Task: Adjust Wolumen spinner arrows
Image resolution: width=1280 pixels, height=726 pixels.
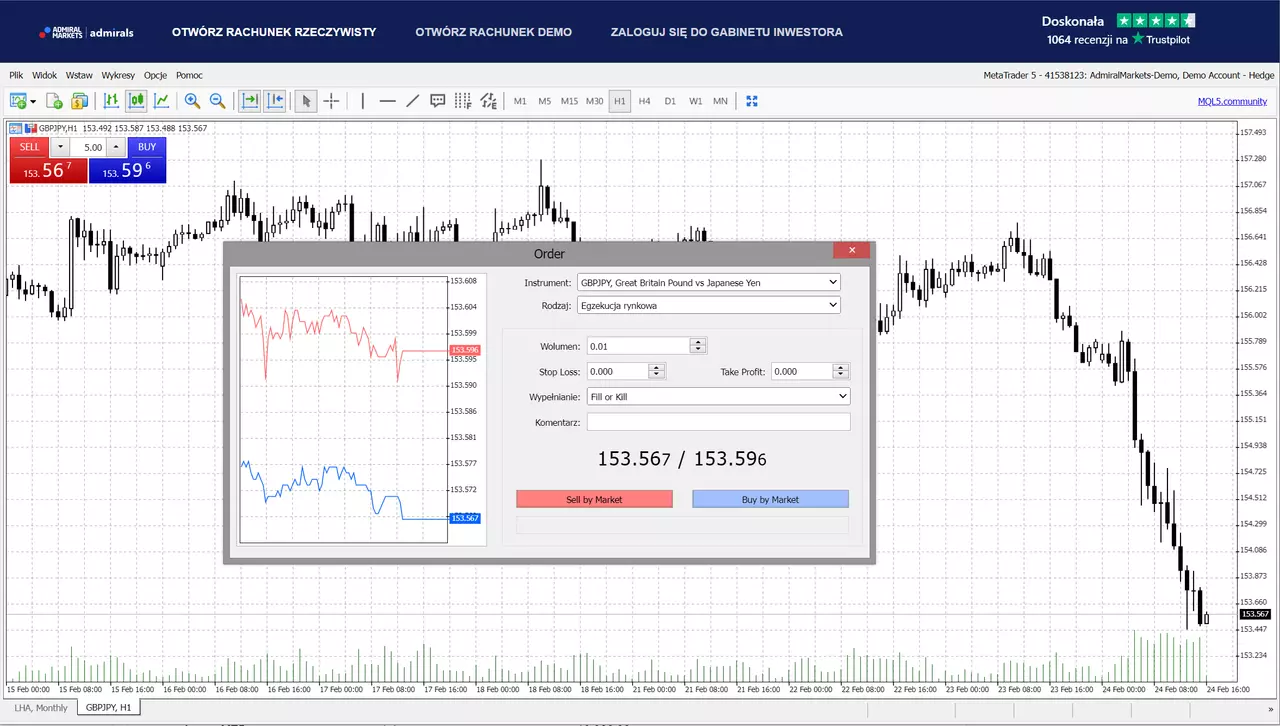Action: click(x=698, y=345)
